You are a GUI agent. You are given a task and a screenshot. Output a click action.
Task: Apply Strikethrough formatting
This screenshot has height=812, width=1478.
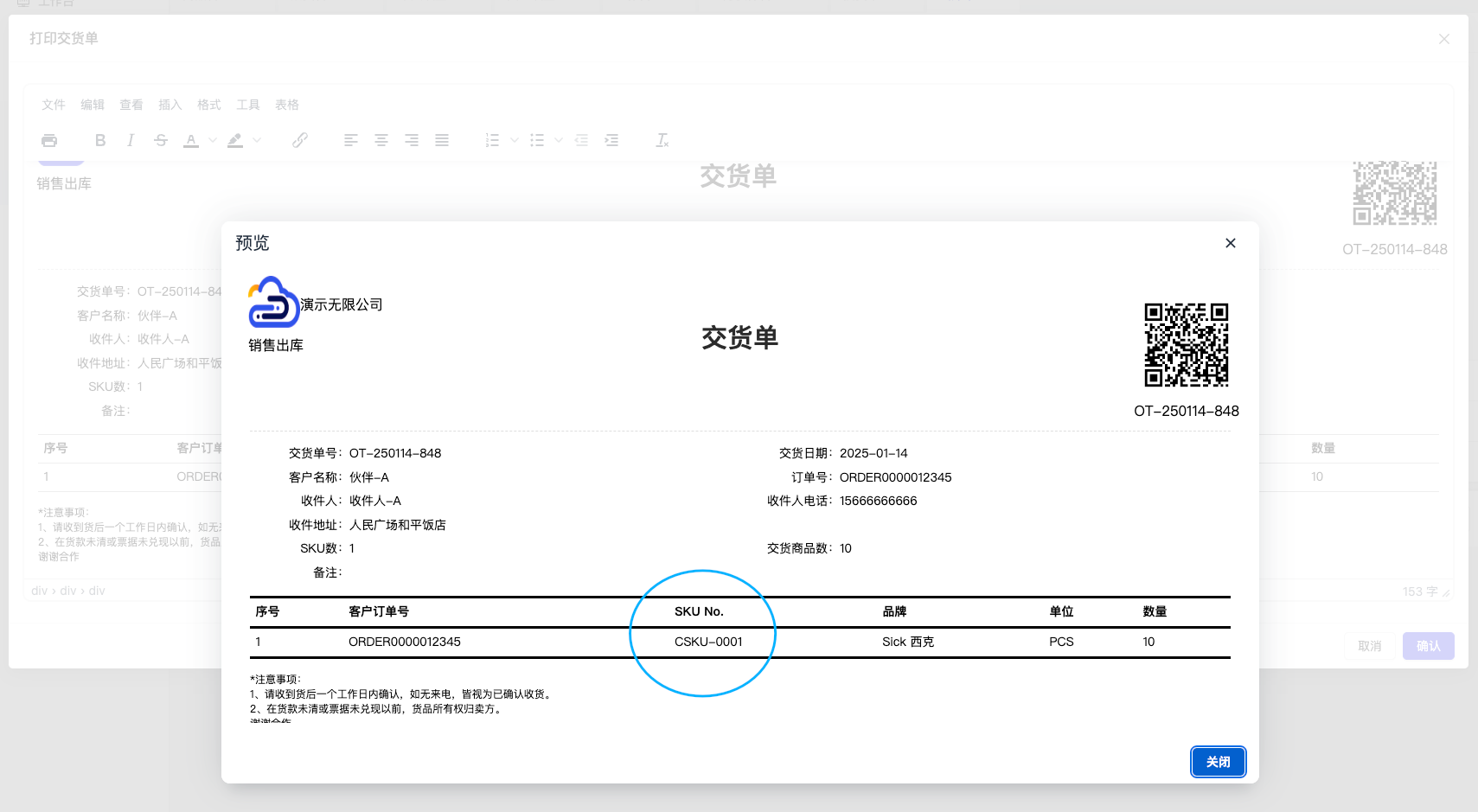(161, 140)
